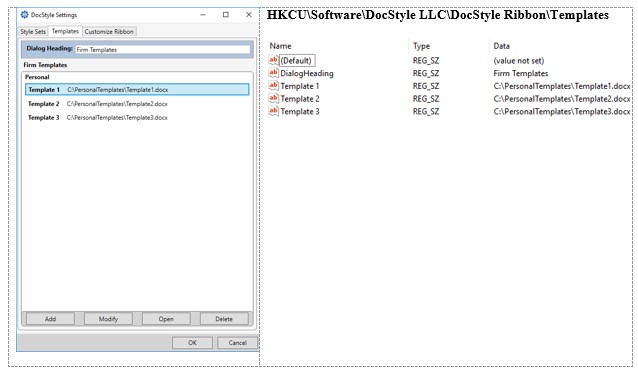Viewport: 638px width, 372px height.
Task: Click the Delete button
Action: tap(224, 319)
